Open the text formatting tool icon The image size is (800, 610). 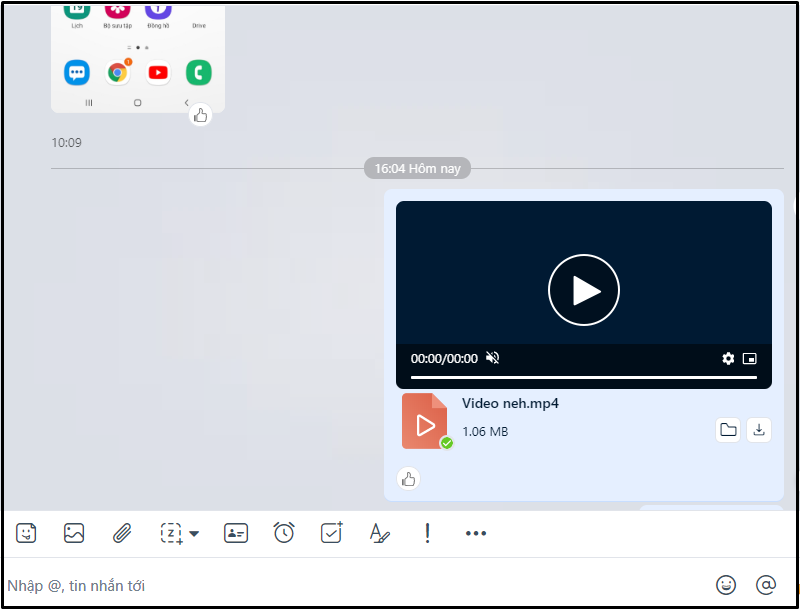(379, 533)
